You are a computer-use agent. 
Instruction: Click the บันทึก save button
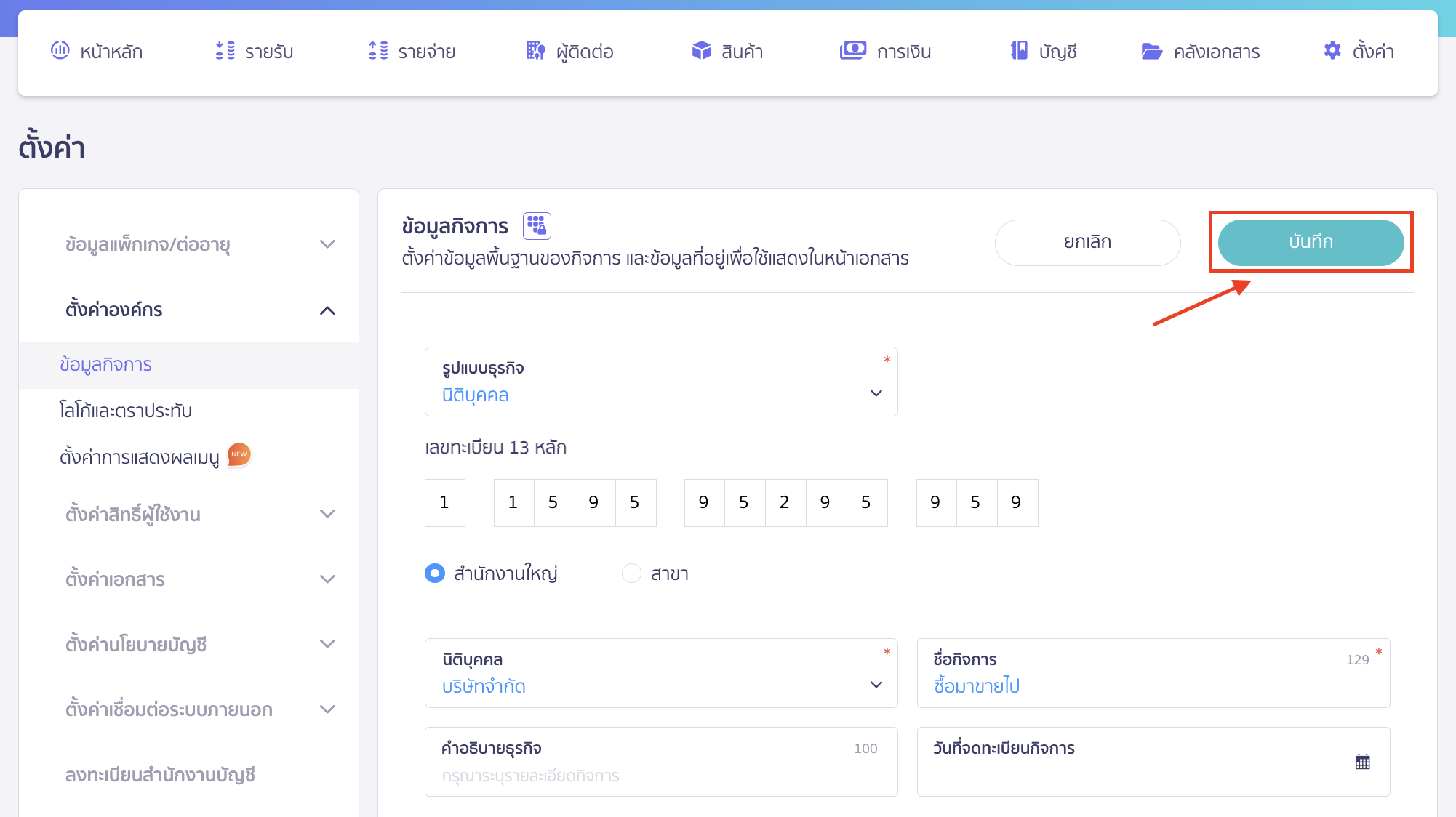pos(1311,242)
